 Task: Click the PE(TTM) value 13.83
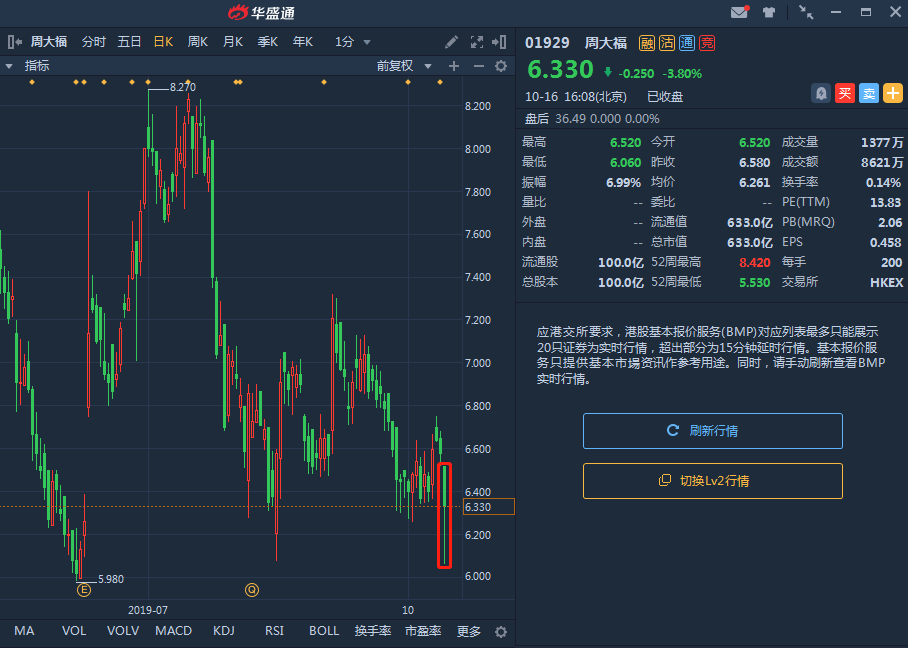(x=885, y=203)
